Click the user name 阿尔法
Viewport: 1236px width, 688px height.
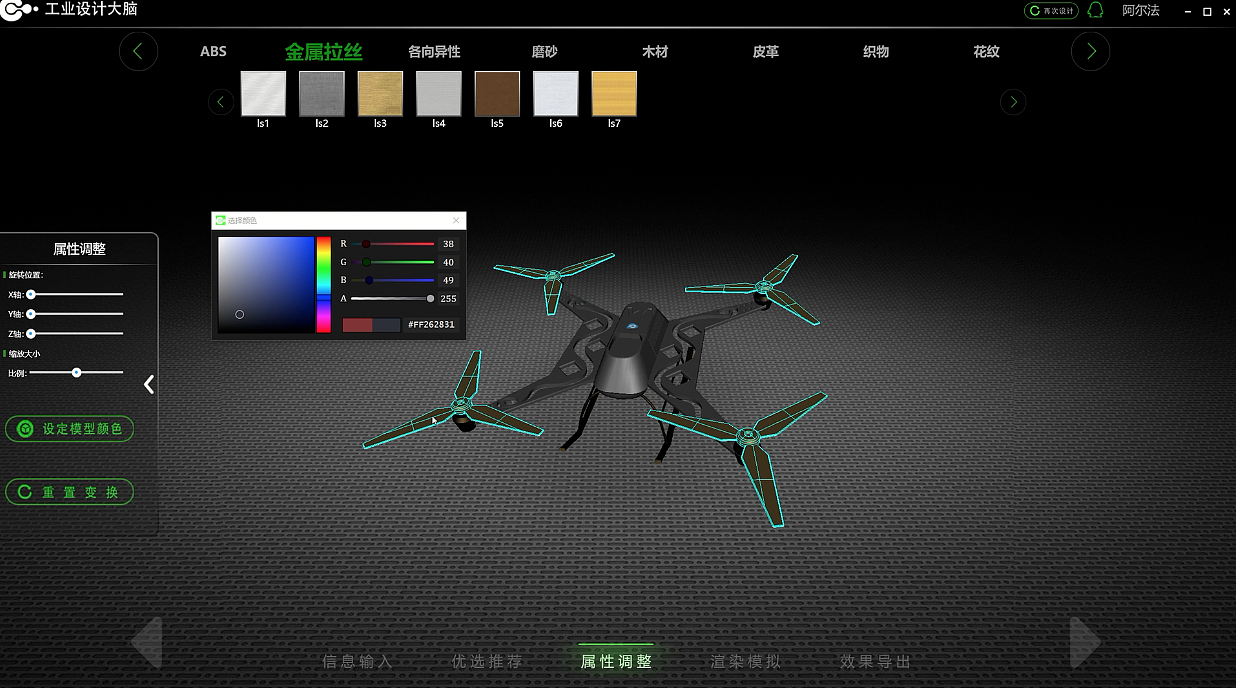coord(1141,11)
